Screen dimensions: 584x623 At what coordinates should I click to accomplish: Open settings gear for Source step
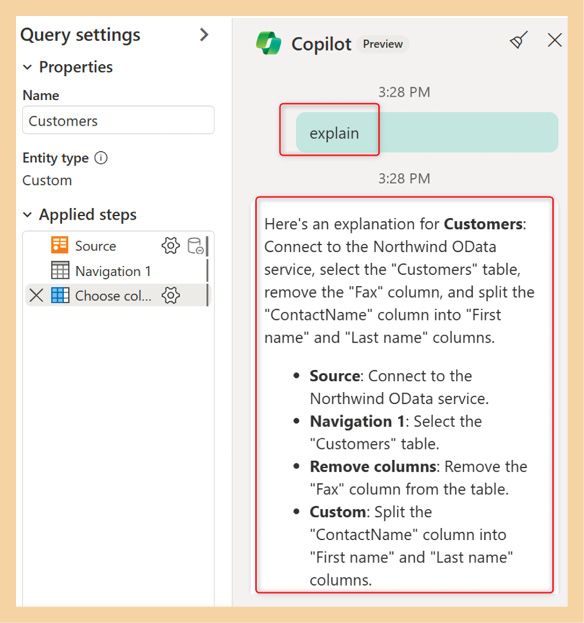click(171, 246)
